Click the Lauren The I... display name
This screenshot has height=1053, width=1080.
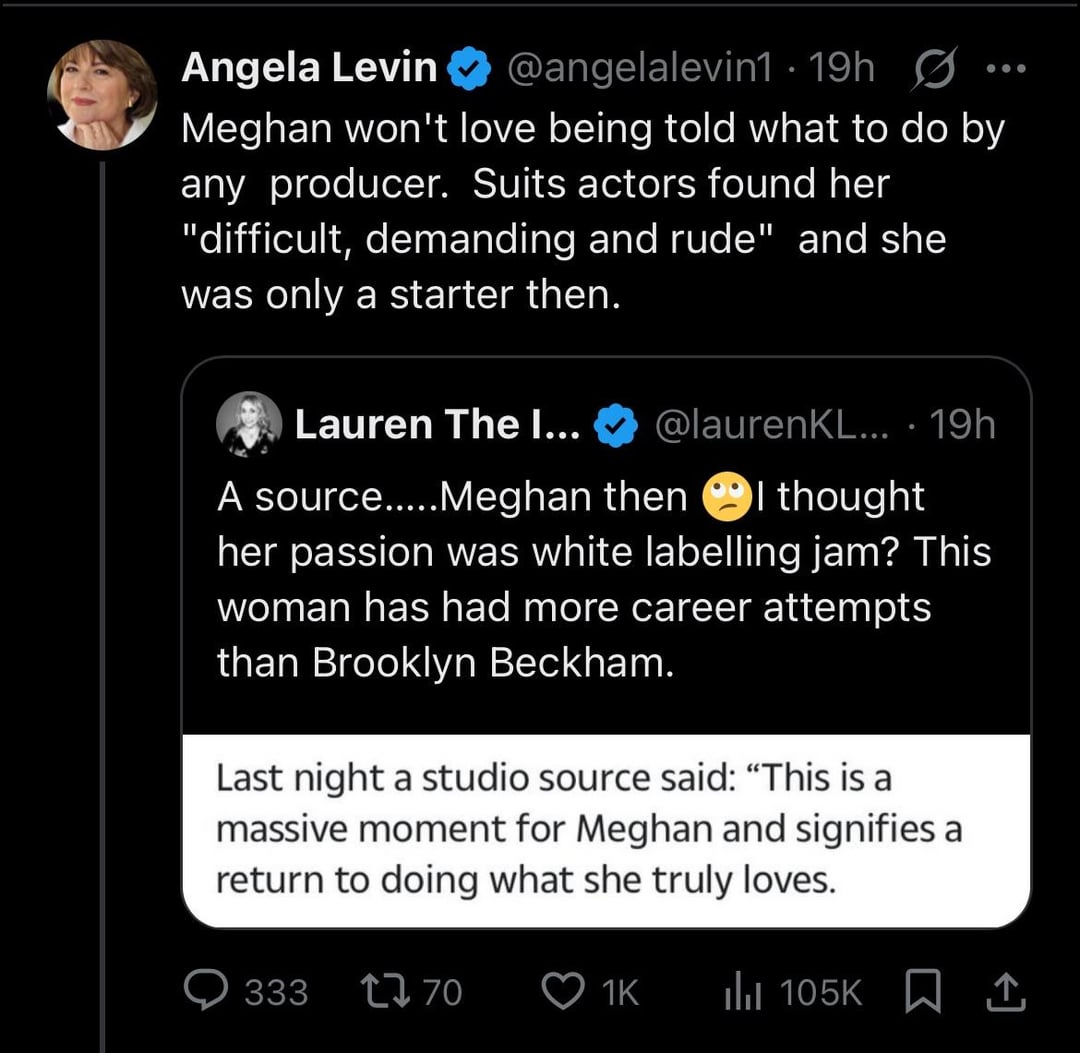click(x=436, y=426)
